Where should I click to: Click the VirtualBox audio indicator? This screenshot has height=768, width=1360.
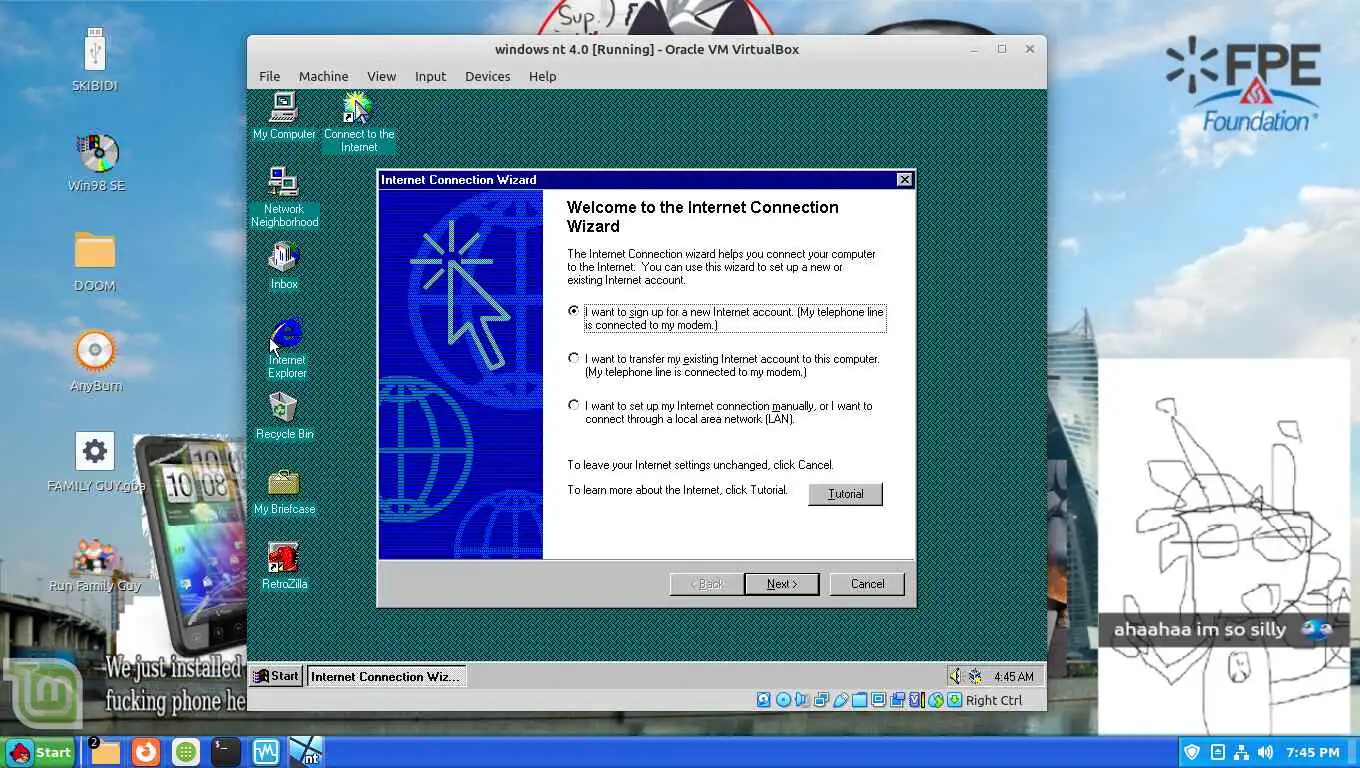point(802,700)
